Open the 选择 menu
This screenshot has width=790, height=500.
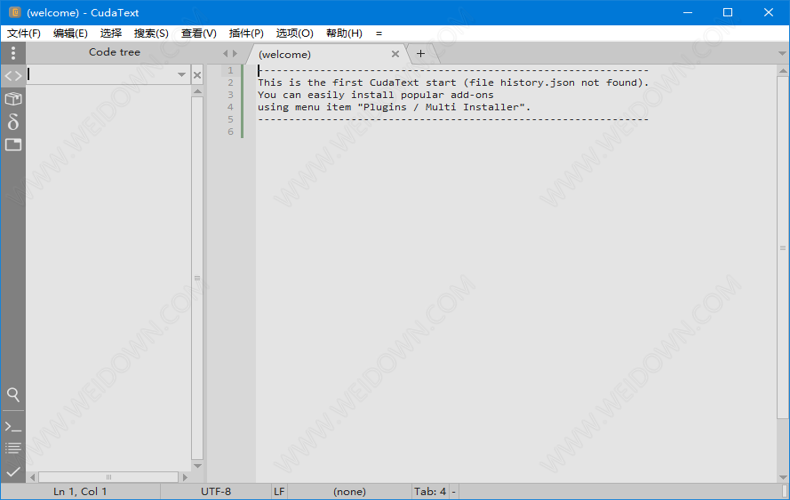point(111,33)
